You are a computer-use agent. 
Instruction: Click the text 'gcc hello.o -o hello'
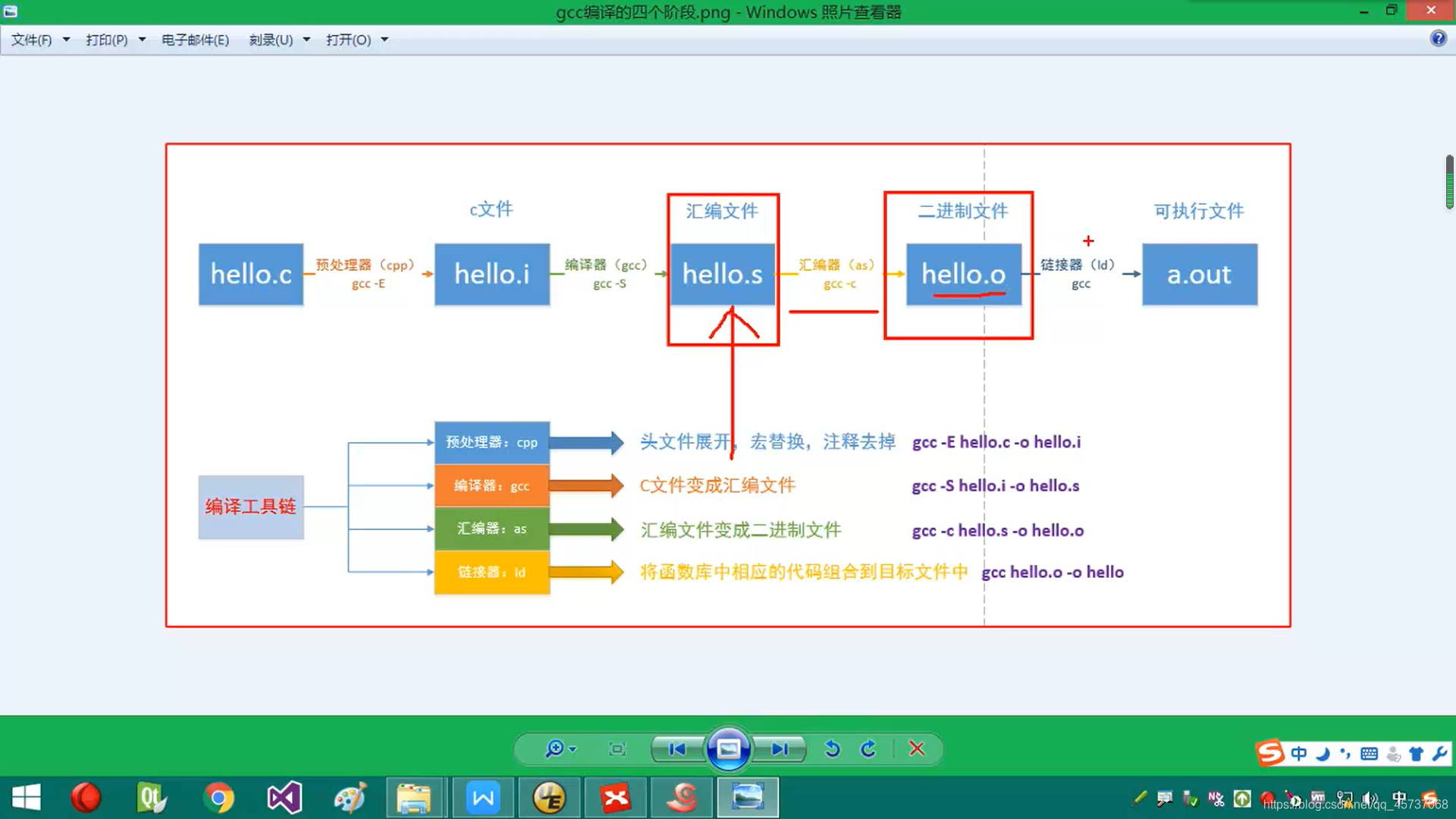pyautogui.click(x=1053, y=573)
